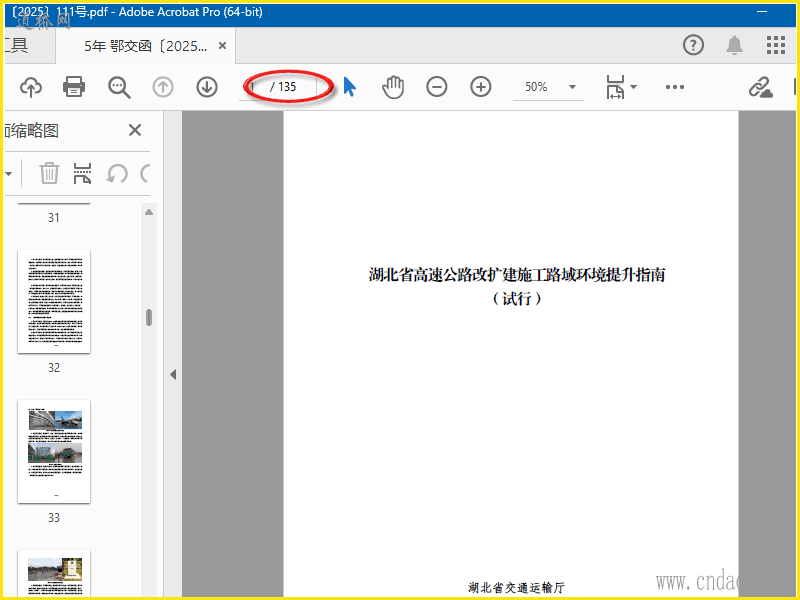Click the document title 湖北省高速公路改扩建施工路域环境提升指南
Viewport: 800px width, 600px height.
click(x=517, y=274)
